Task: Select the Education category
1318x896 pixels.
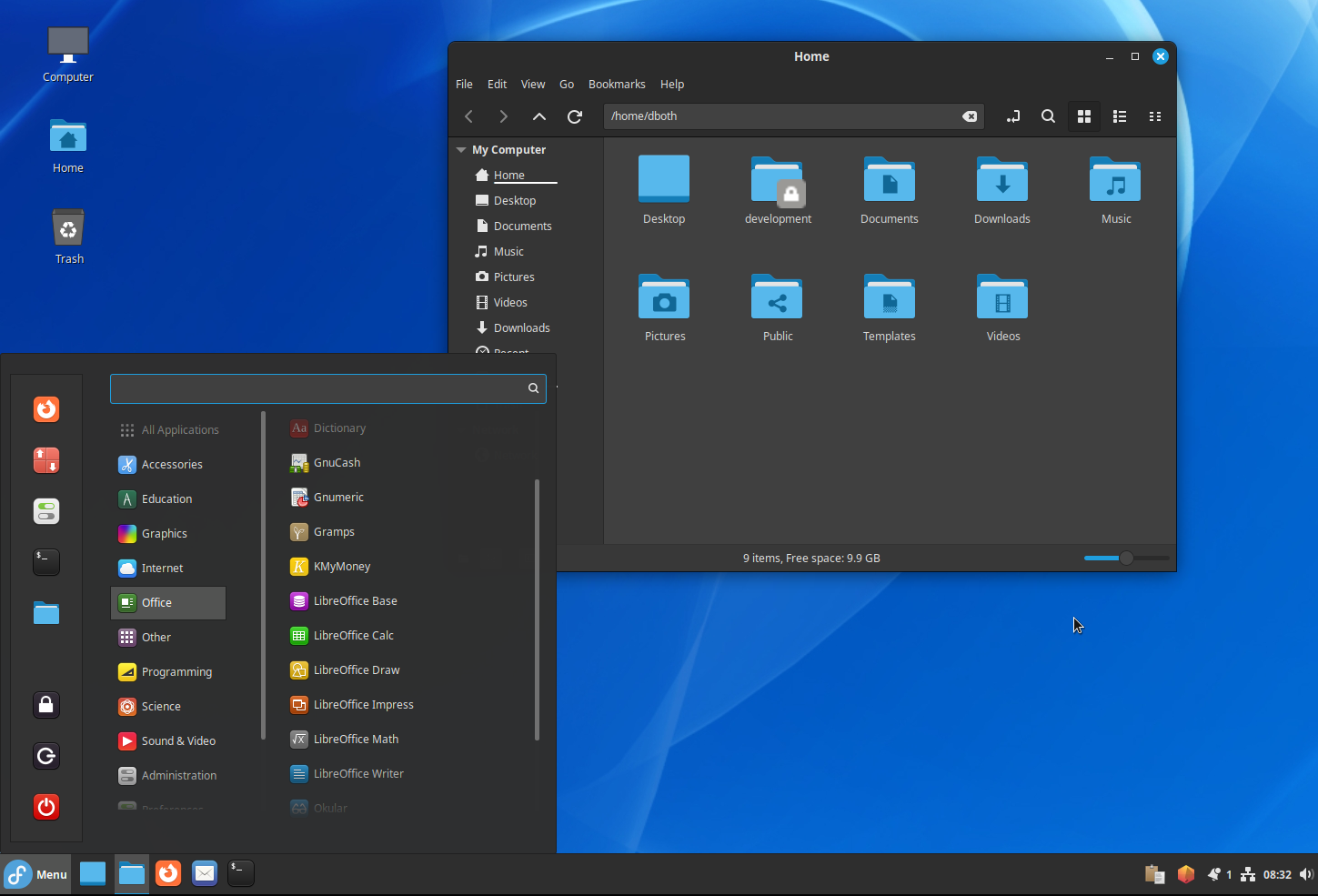Action: pyautogui.click(x=168, y=499)
